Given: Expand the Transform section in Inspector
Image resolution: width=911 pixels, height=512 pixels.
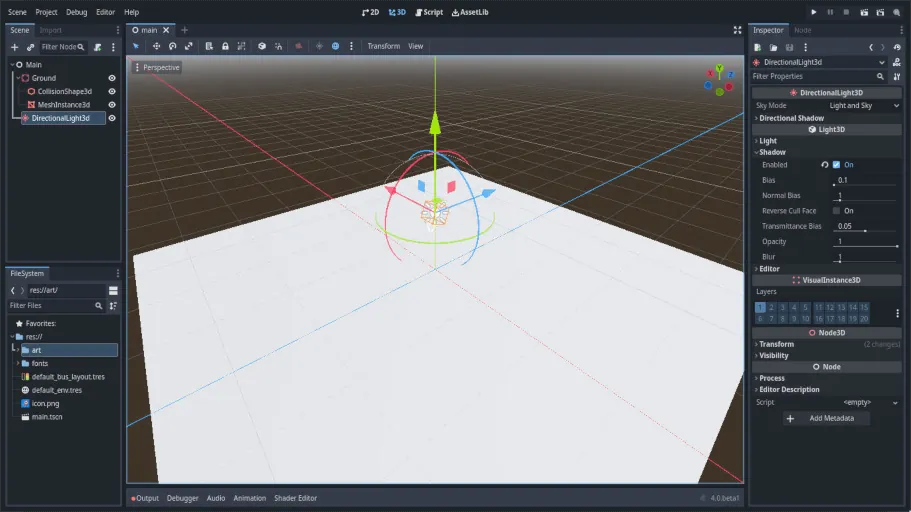Looking at the screenshot, I should (x=776, y=344).
